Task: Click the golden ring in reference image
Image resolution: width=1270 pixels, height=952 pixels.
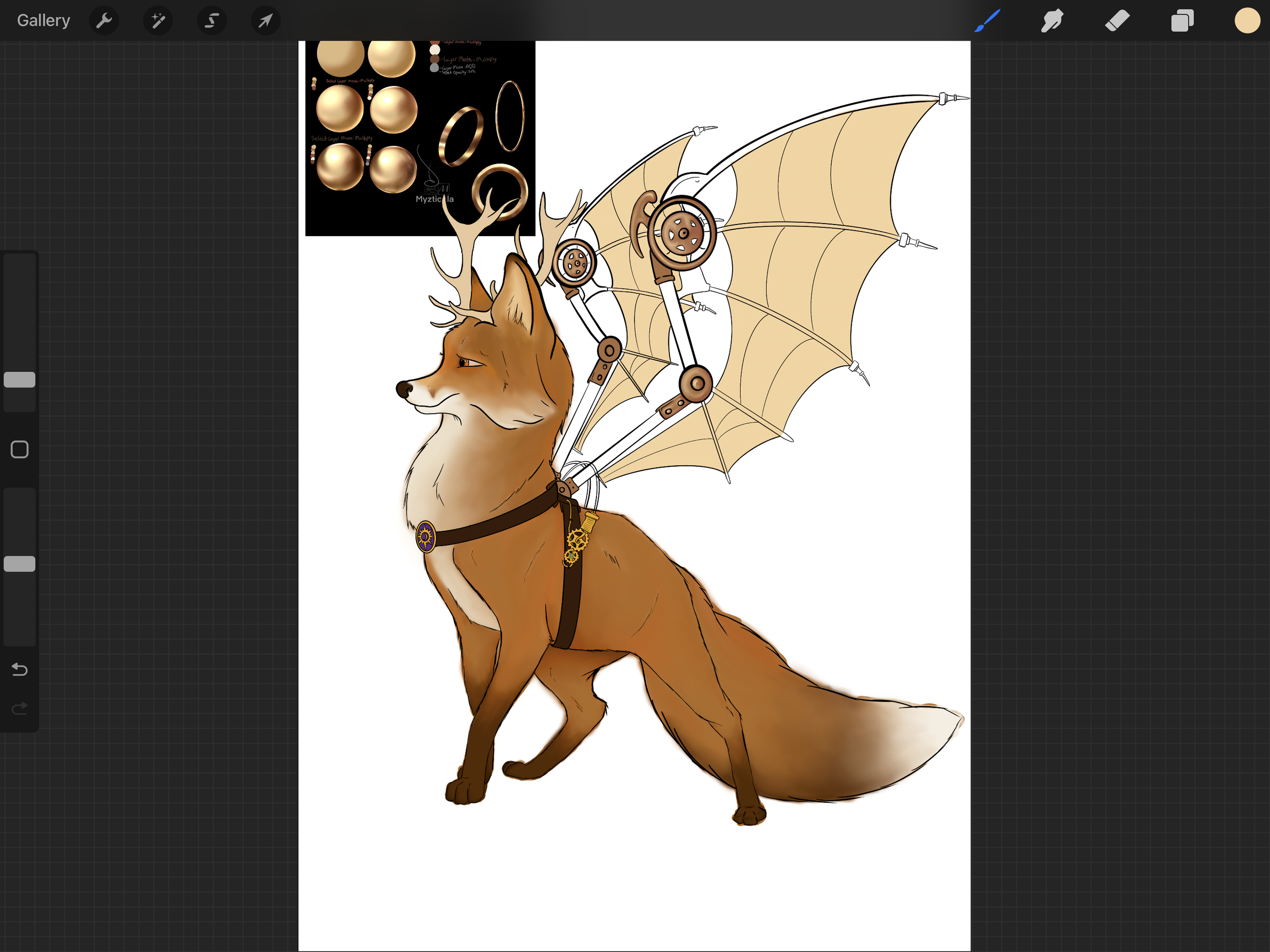Action: [461, 136]
